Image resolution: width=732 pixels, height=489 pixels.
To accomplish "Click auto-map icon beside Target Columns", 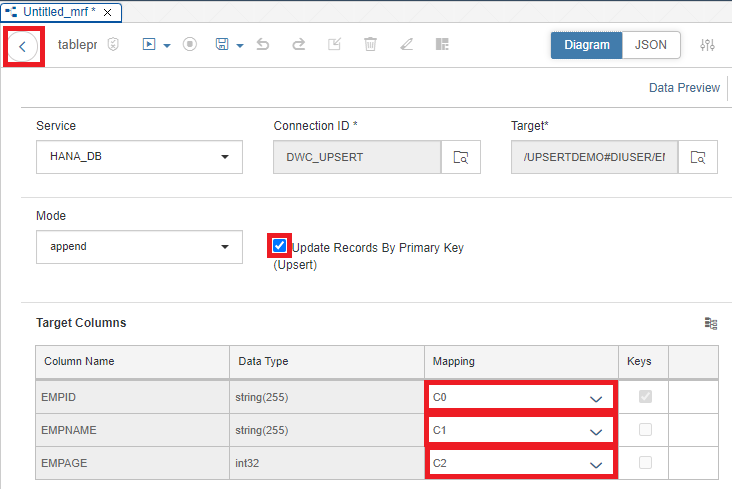I will (x=711, y=323).
